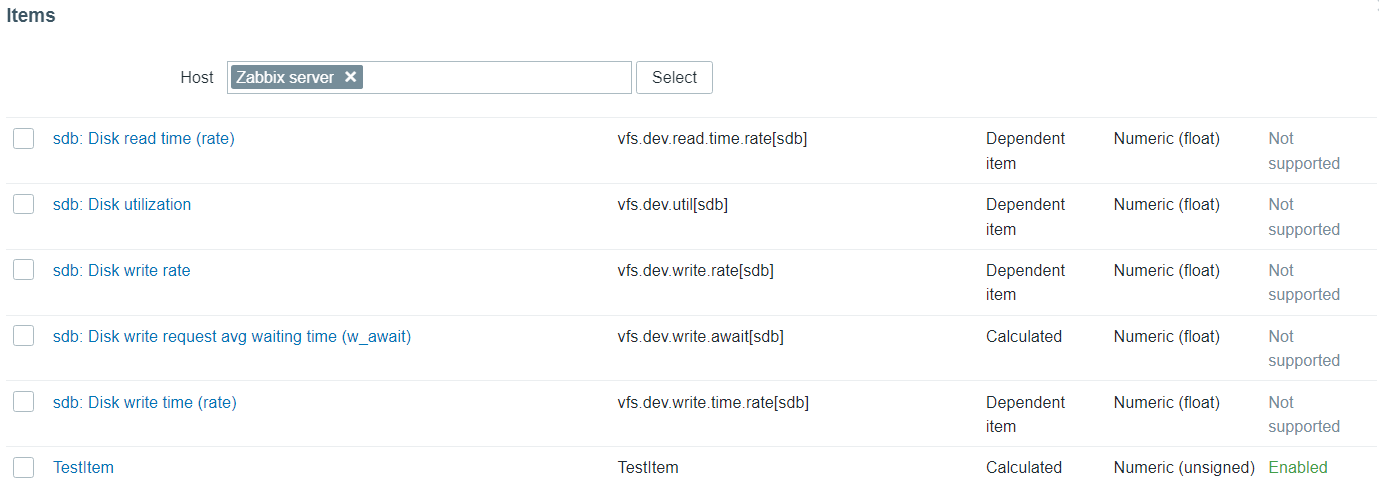This screenshot has width=1379, height=489.
Task: Click Not supported status for Disk read time
Action: [x=1303, y=151]
